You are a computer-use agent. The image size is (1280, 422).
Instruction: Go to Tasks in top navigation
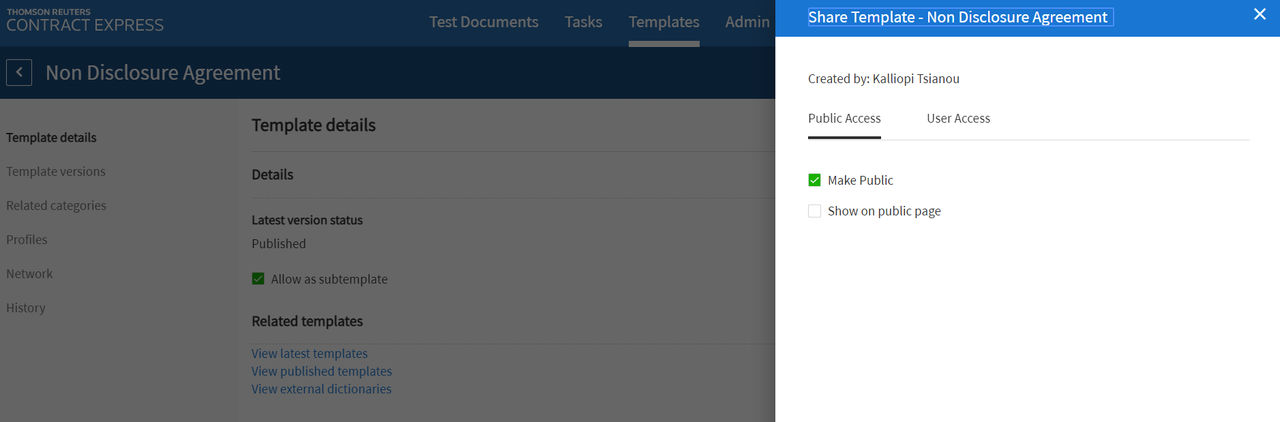[583, 22]
